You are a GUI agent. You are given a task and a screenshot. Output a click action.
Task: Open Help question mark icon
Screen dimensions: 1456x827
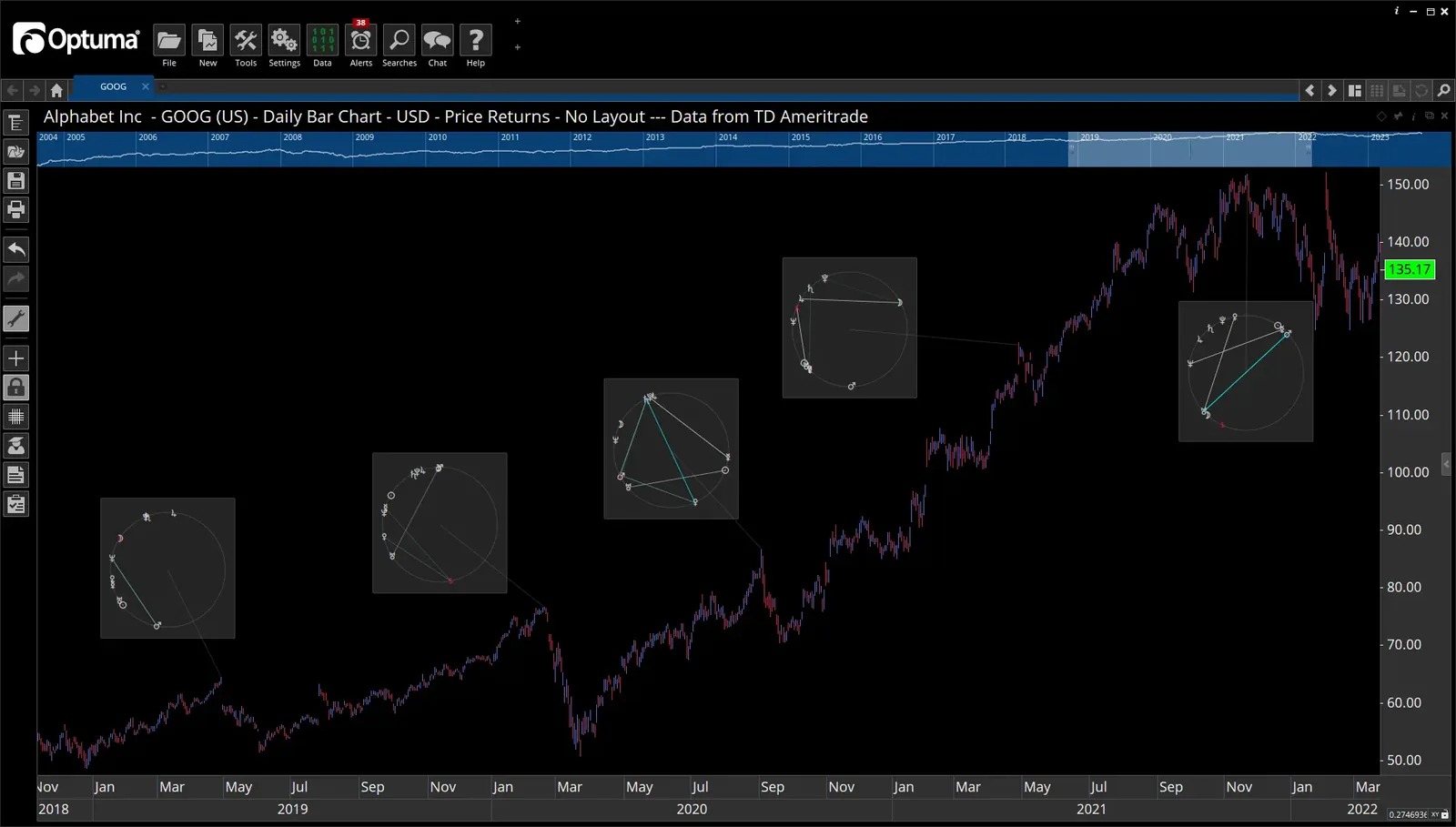[x=476, y=40]
